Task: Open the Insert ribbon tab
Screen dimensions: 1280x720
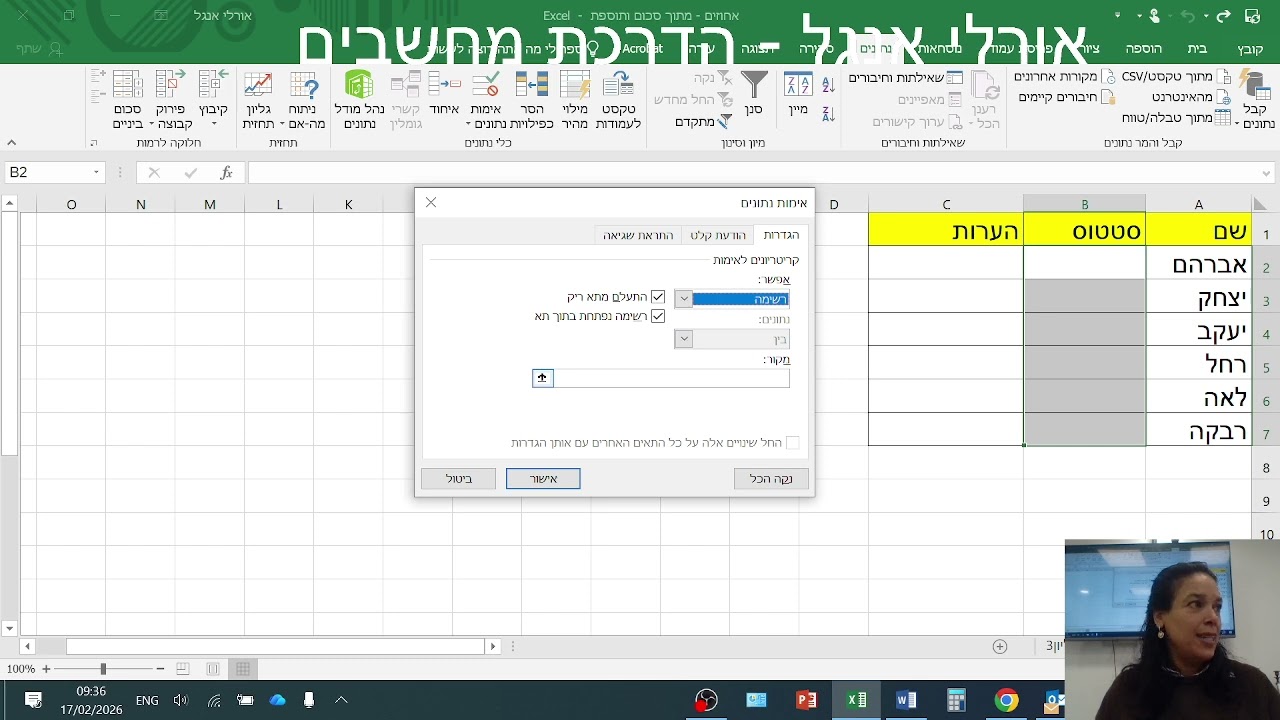Action: coord(1143,48)
